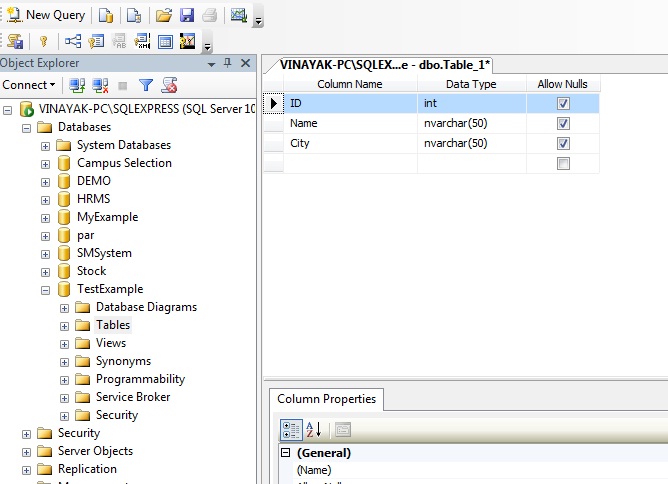Click the Open File folder icon
The height and width of the screenshot is (484, 668).
[x=165, y=15]
